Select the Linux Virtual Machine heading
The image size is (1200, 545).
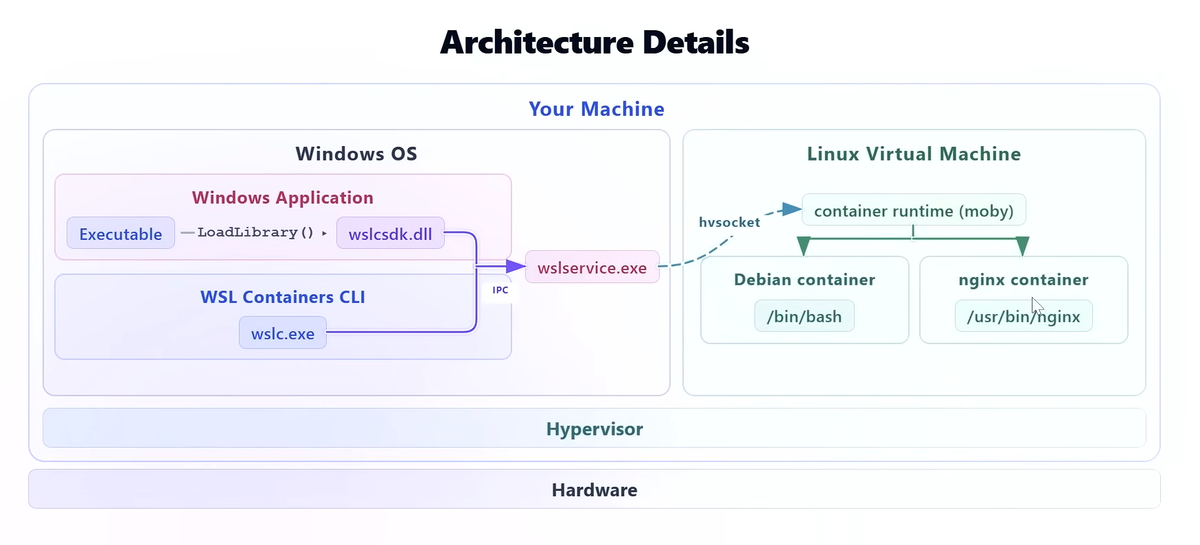(914, 154)
